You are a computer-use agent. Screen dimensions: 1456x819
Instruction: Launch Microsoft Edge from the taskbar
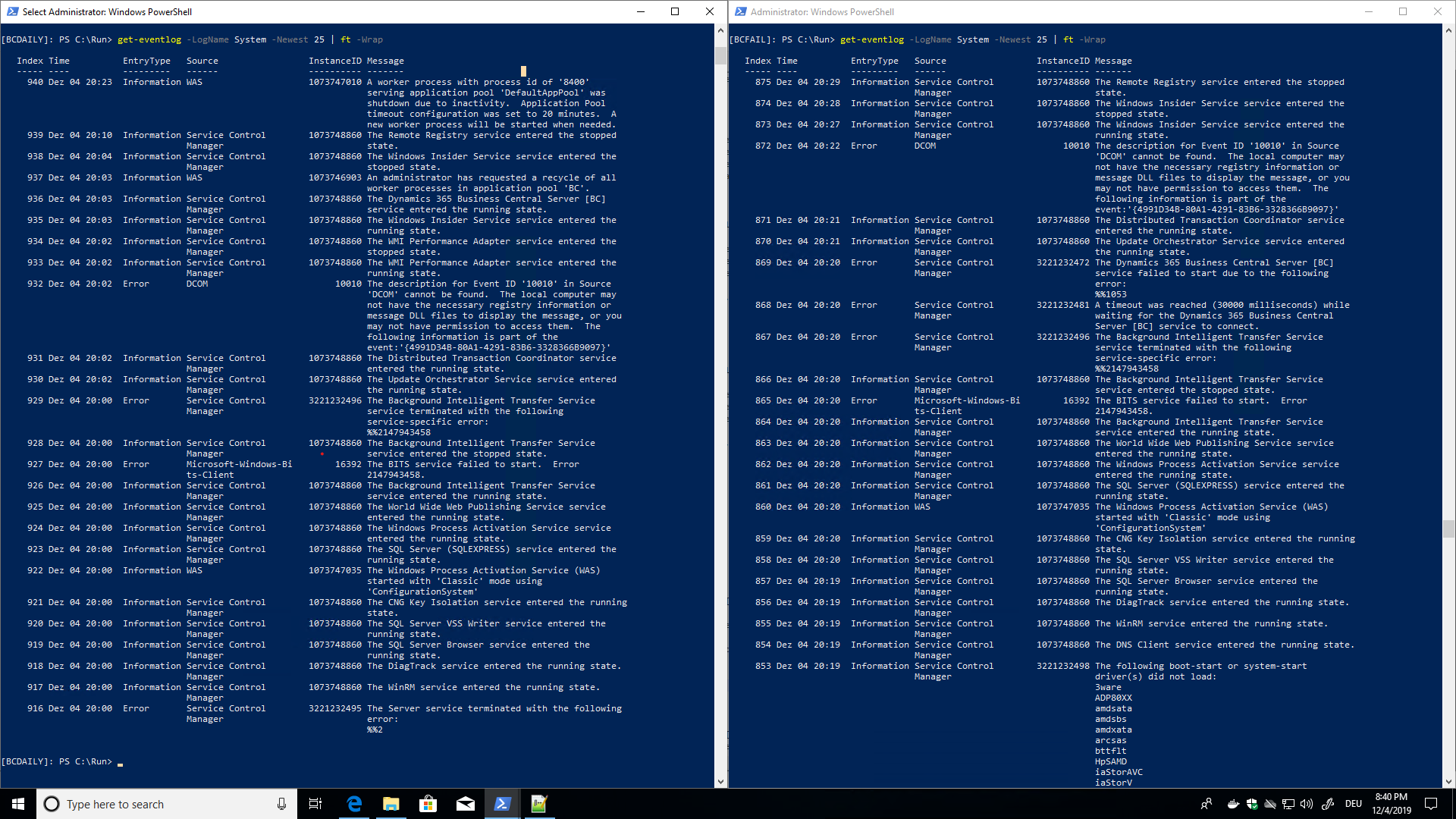tap(354, 804)
